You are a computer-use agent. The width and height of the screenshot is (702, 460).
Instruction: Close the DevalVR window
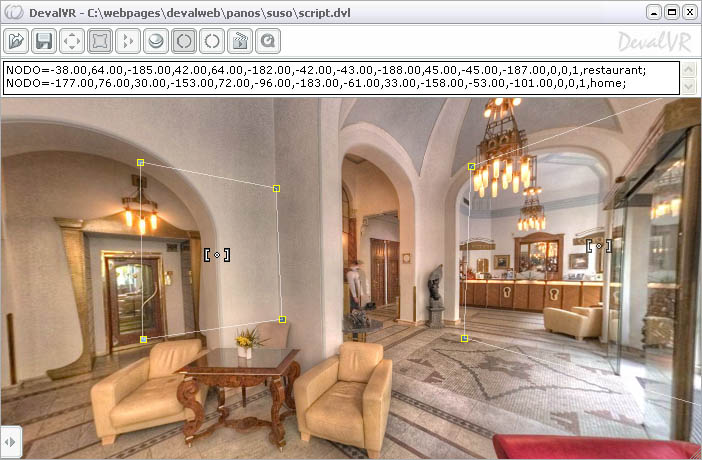point(690,12)
